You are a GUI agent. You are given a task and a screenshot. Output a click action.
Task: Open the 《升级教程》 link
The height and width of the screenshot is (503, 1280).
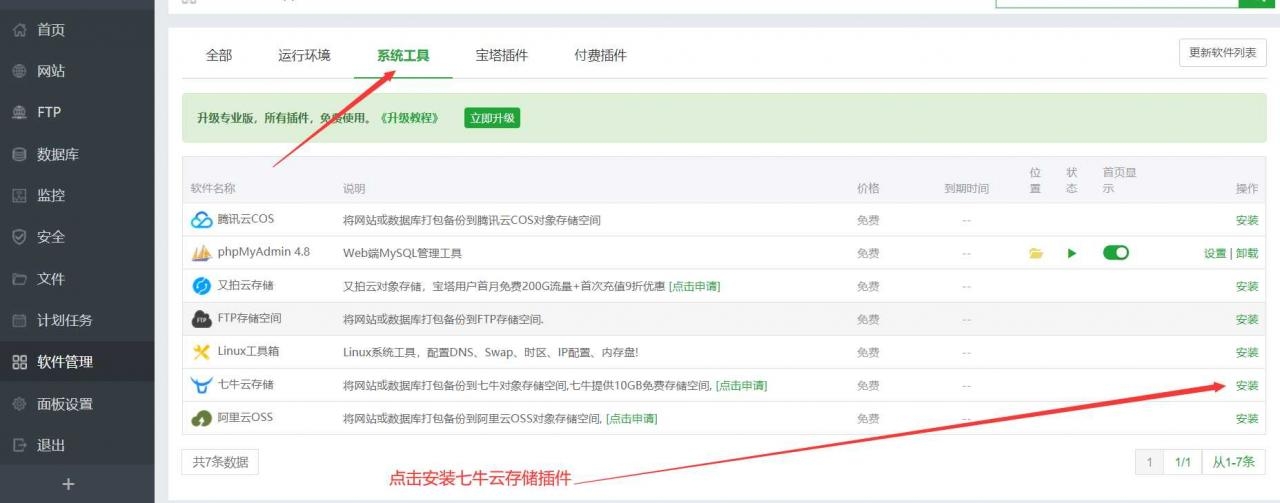[409, 118]
